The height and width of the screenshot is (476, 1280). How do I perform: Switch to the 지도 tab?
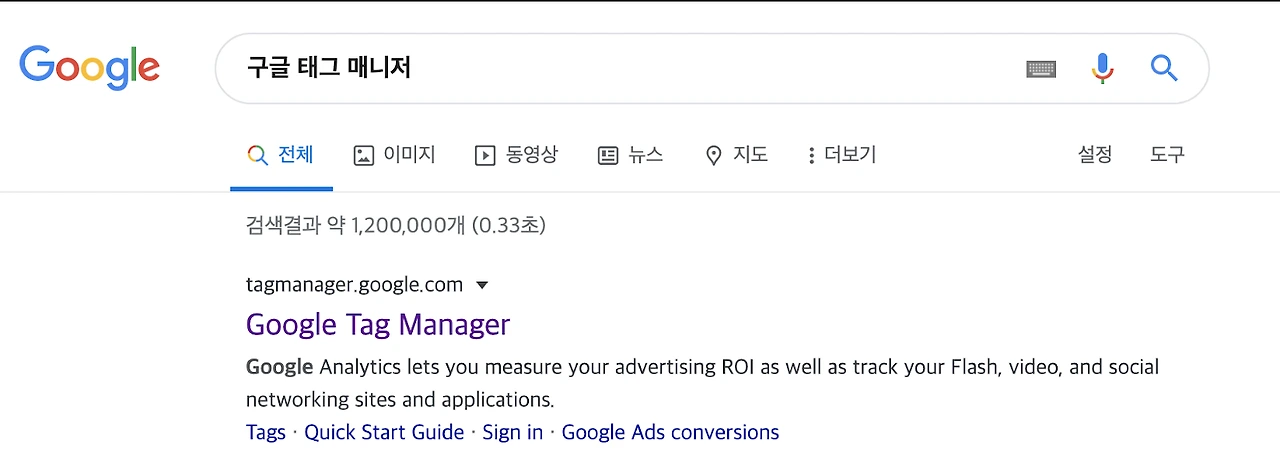pyautogui.click(x=736, y=155)
